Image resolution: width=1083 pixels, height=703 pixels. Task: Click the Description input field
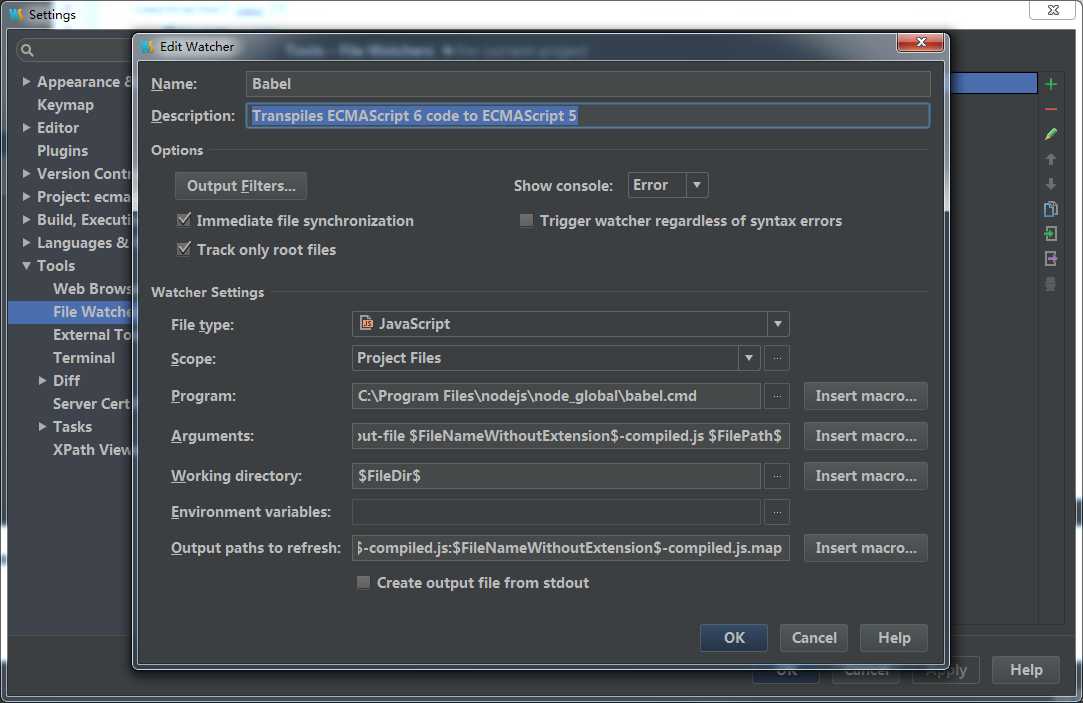[588, 115]
